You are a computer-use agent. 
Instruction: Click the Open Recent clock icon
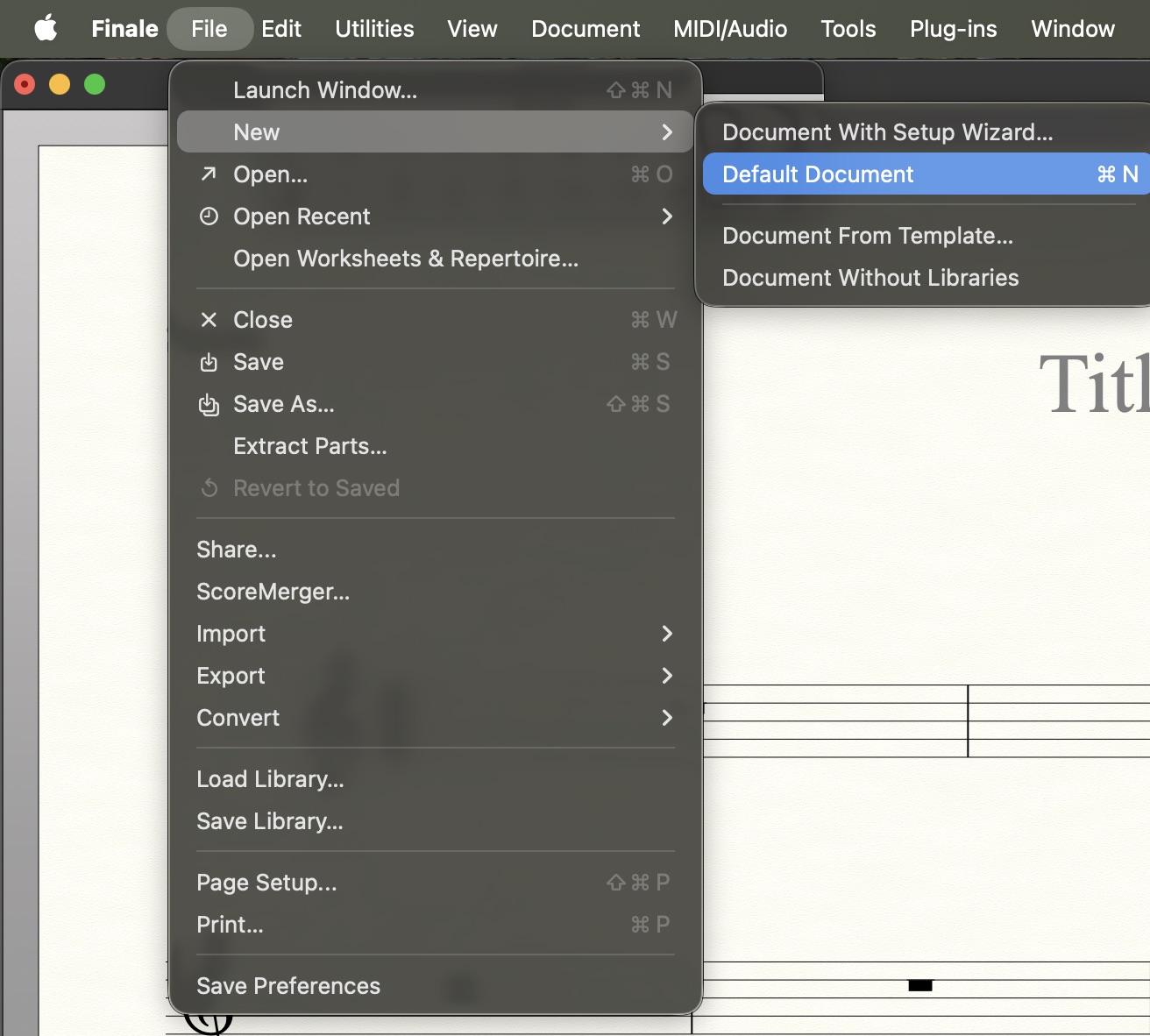209,216
